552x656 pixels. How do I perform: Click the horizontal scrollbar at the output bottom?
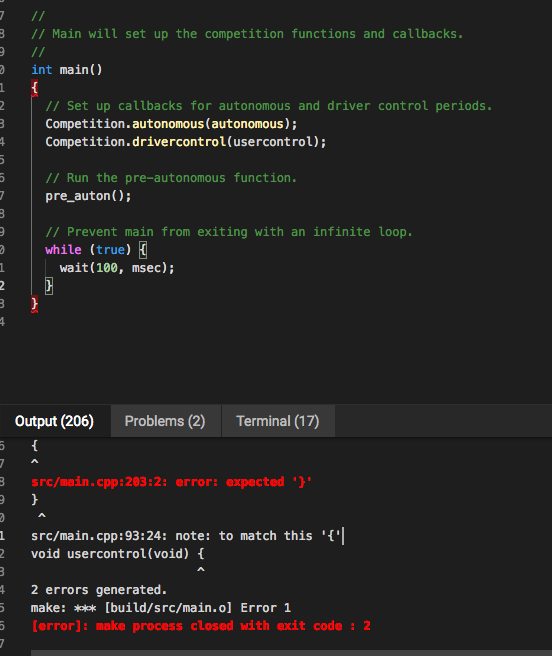(x=291, y=653)
